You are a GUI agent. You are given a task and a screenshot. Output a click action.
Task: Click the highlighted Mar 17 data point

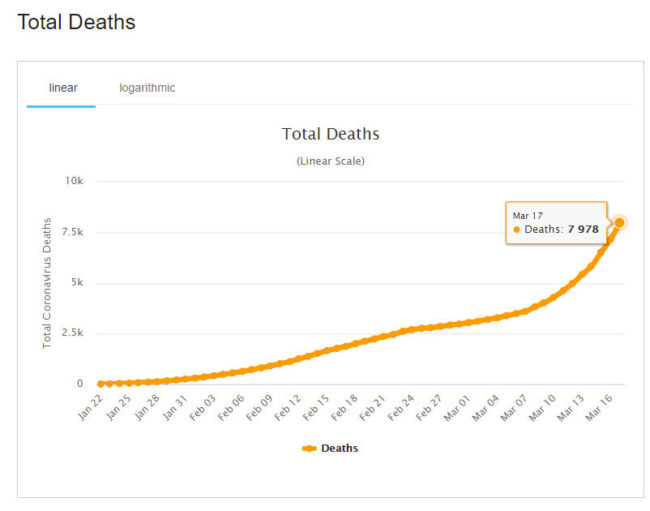click(x=620, y=222)
